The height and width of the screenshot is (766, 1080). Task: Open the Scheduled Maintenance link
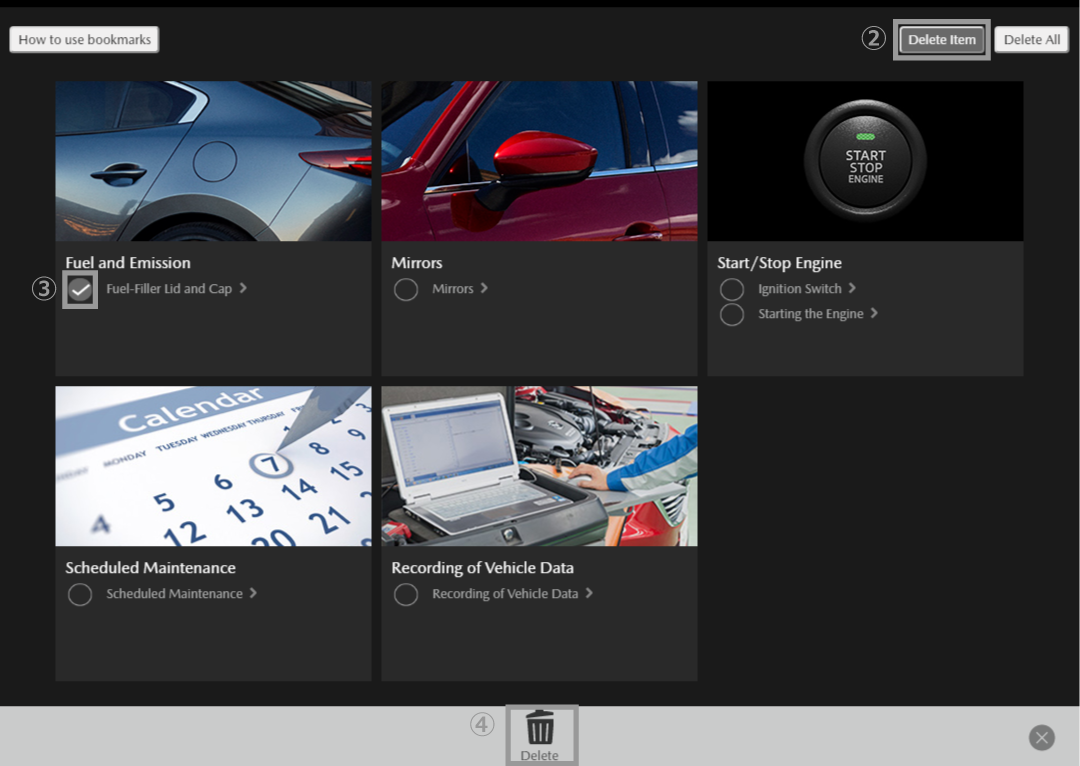174,594
